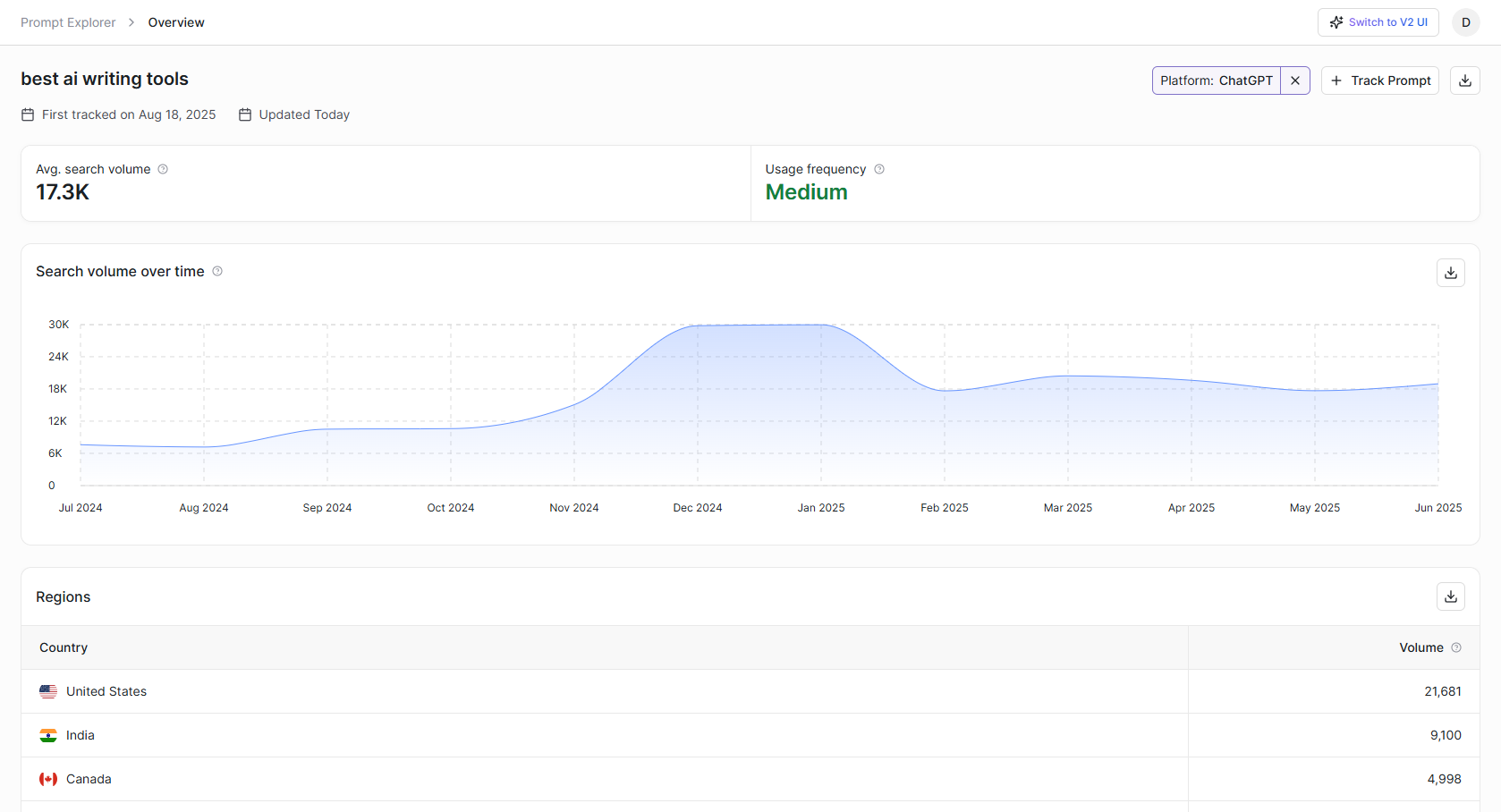
Task: Open the user avatar D menu
Action: pyautogui.click(x=1465, y=22)
